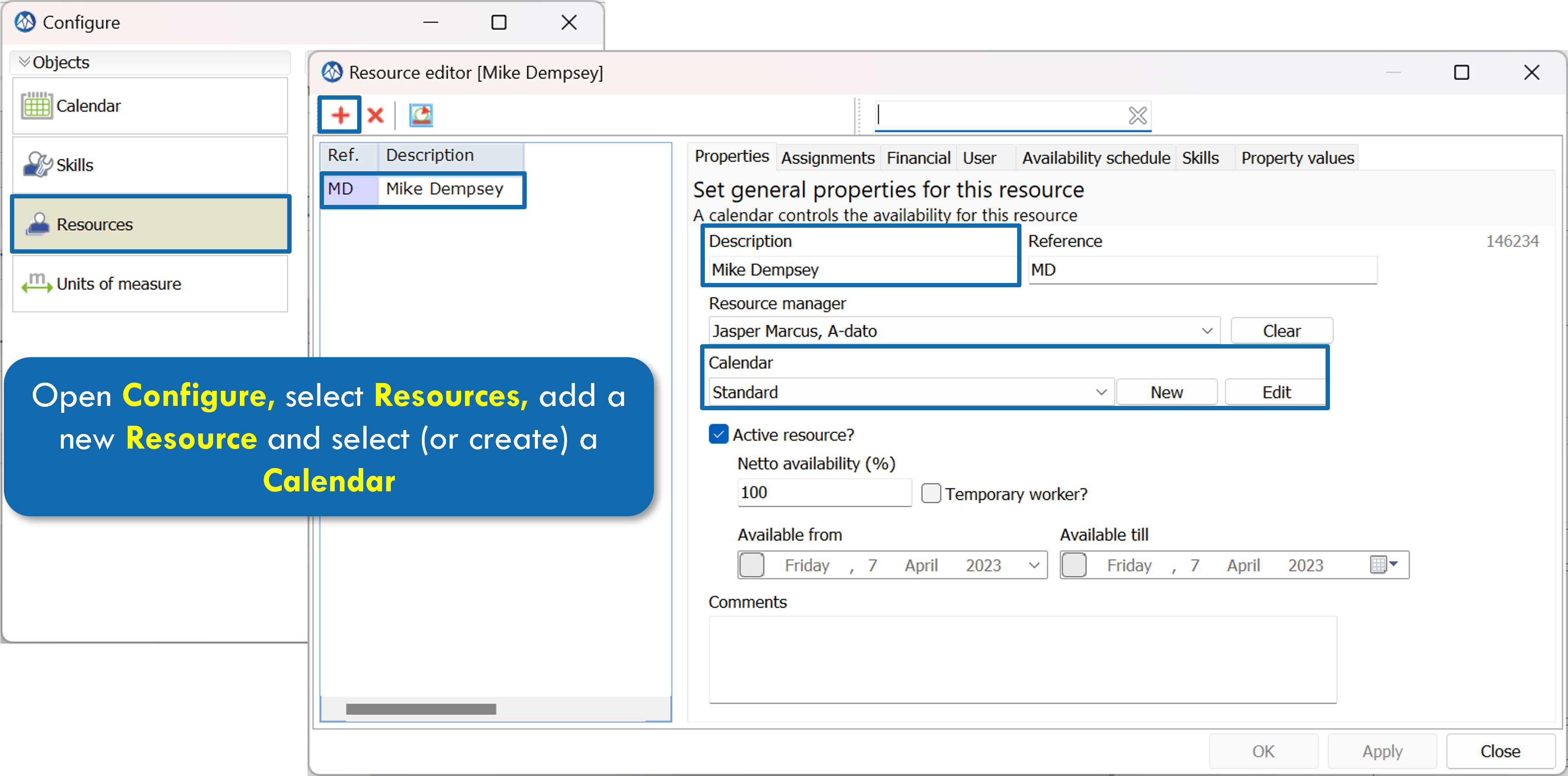
Task: Click the Configure window app logo
Action: [x=25, y=22]
